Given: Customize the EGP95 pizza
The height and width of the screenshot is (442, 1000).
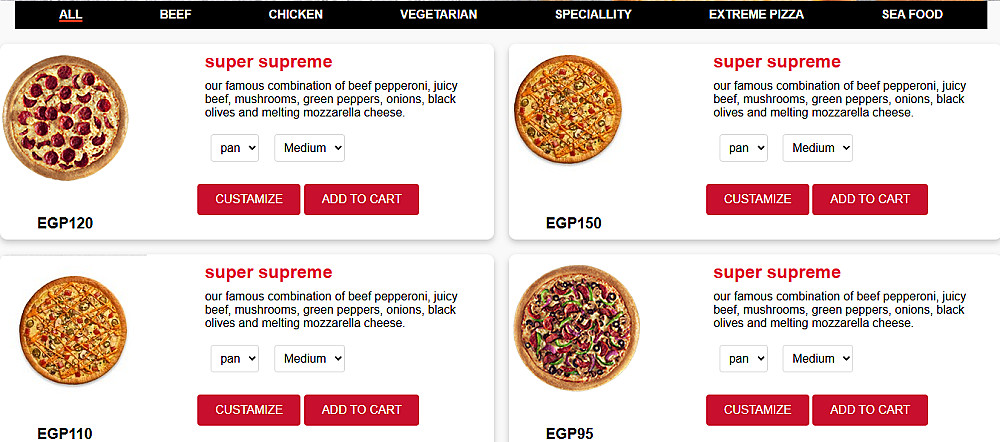Looking at the screenshot, I should click(757, 410).
